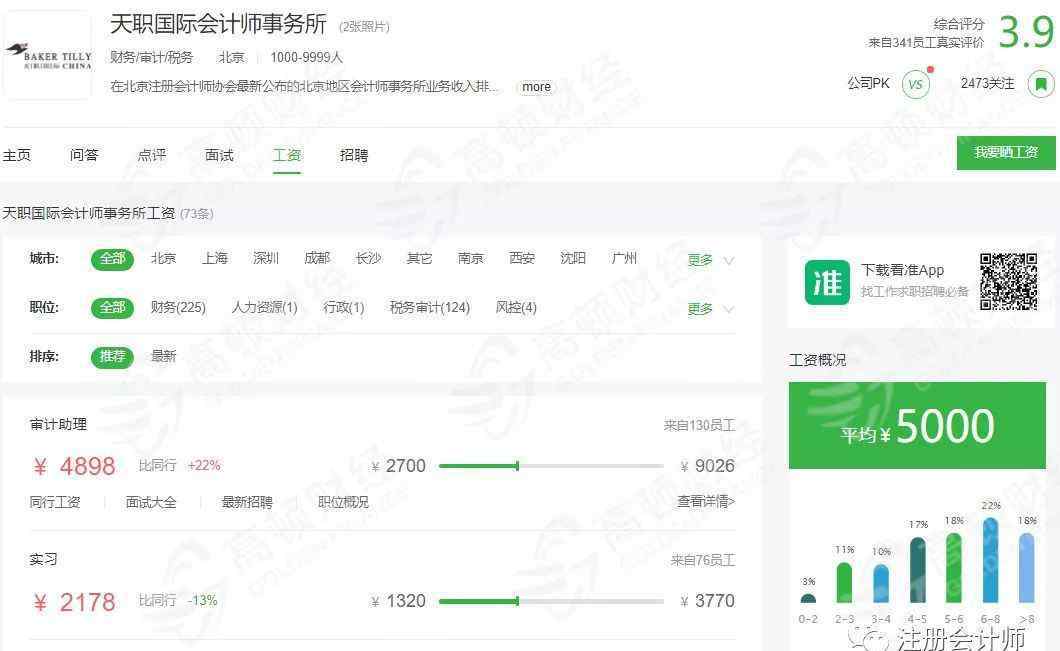
Task: Filter positions by 风控(4)
Action: click(516, 308)
